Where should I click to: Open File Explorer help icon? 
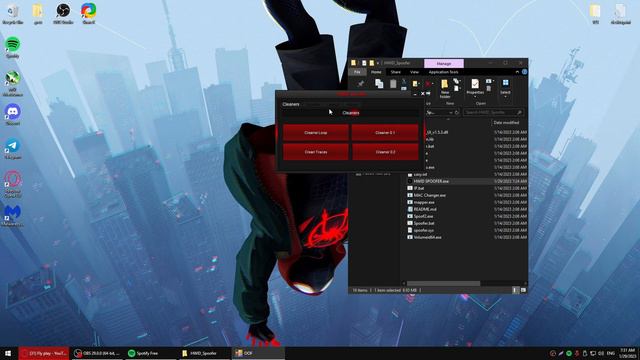[x=524, y=72]
